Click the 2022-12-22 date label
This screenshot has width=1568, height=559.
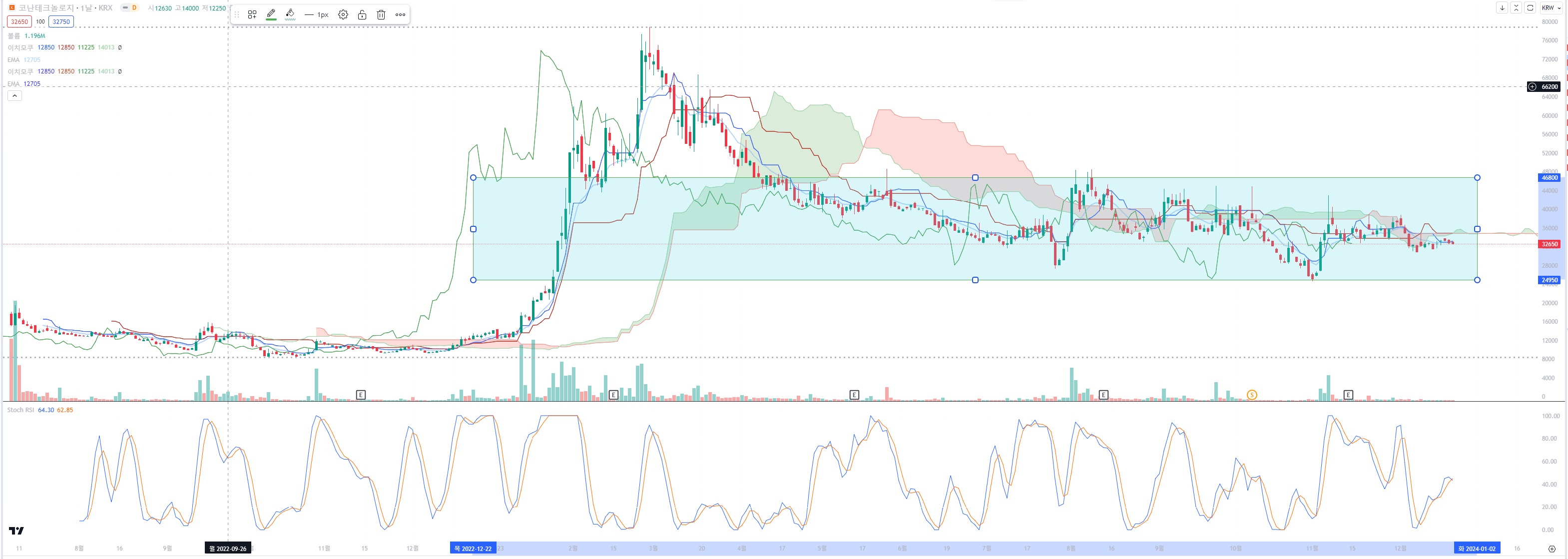tap(473, 549)
